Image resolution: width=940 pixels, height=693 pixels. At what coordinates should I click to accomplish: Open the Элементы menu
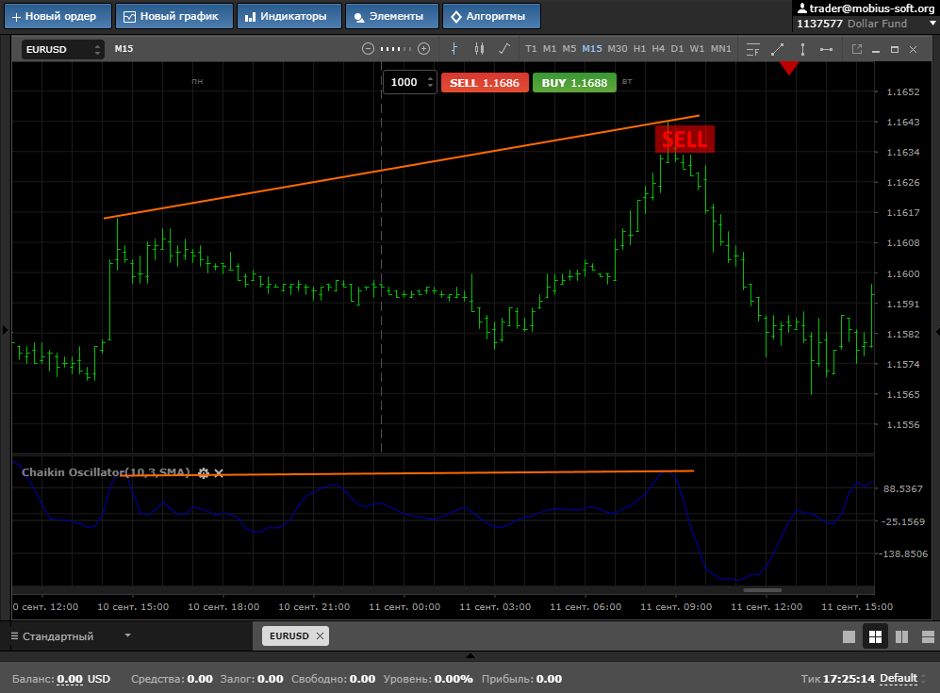coord(392,16)
